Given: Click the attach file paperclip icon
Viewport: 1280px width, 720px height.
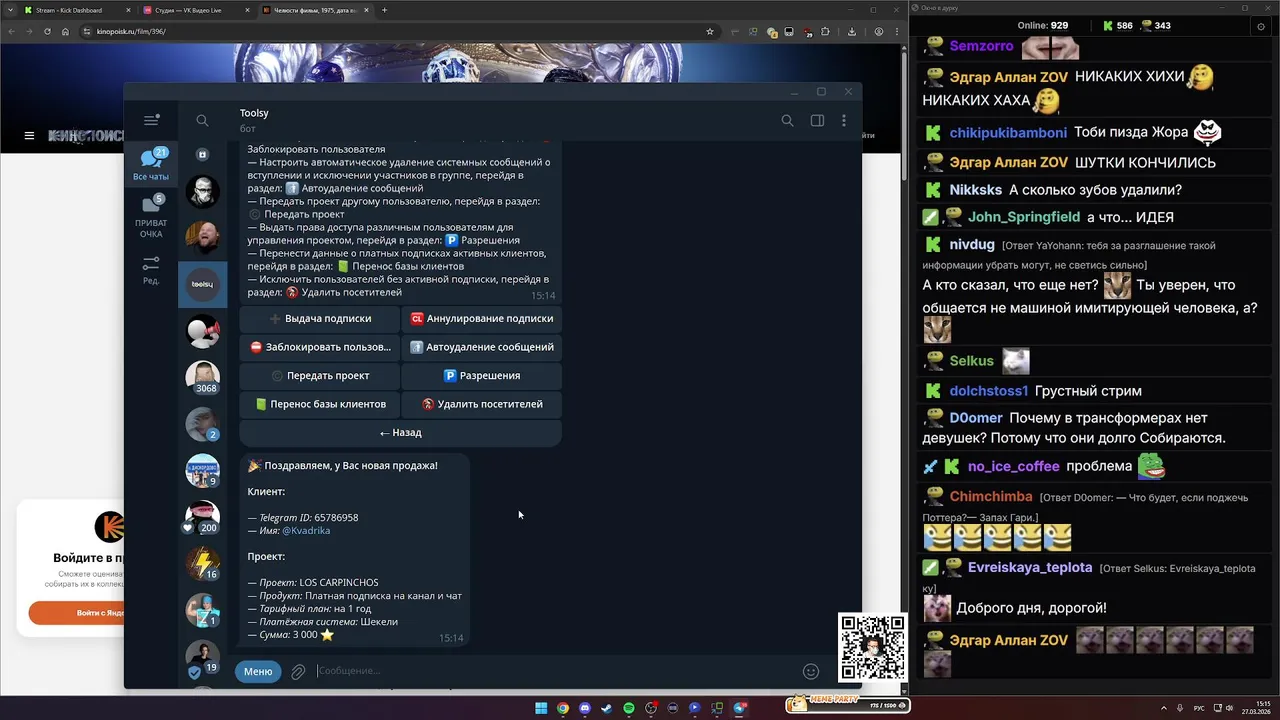Looking at the screenshot, I should coord(298,672).
